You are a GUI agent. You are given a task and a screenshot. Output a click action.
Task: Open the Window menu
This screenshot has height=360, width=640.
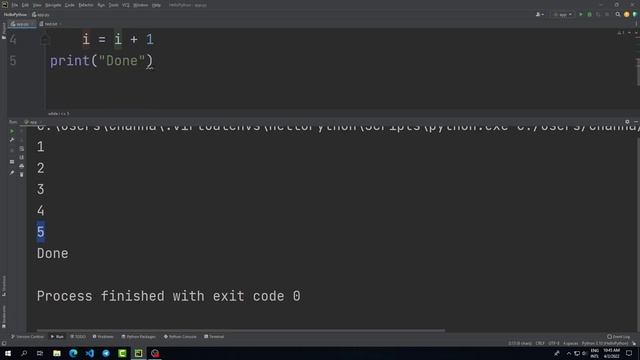(x=141, y=5)
